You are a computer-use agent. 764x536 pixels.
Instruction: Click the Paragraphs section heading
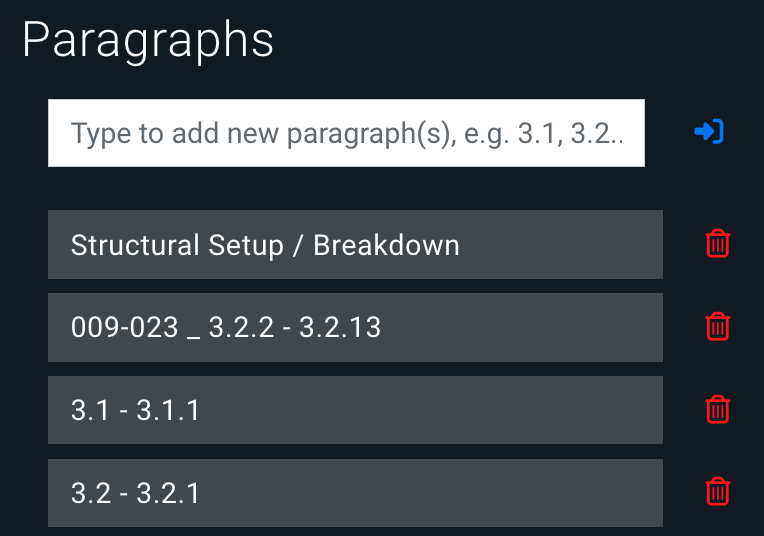(148, 40)
